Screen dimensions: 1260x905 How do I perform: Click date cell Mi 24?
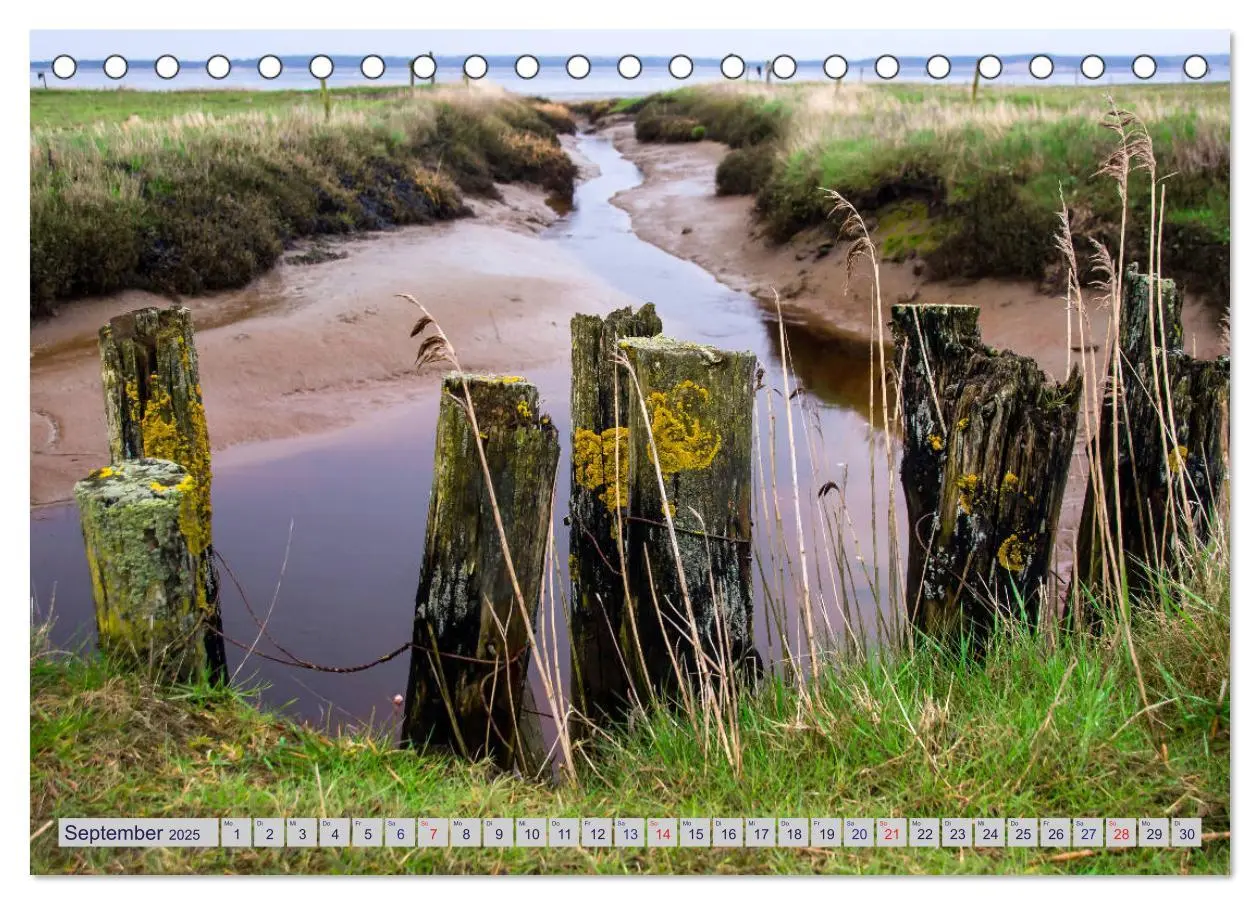pyautogui.click(x=990, y=833)
